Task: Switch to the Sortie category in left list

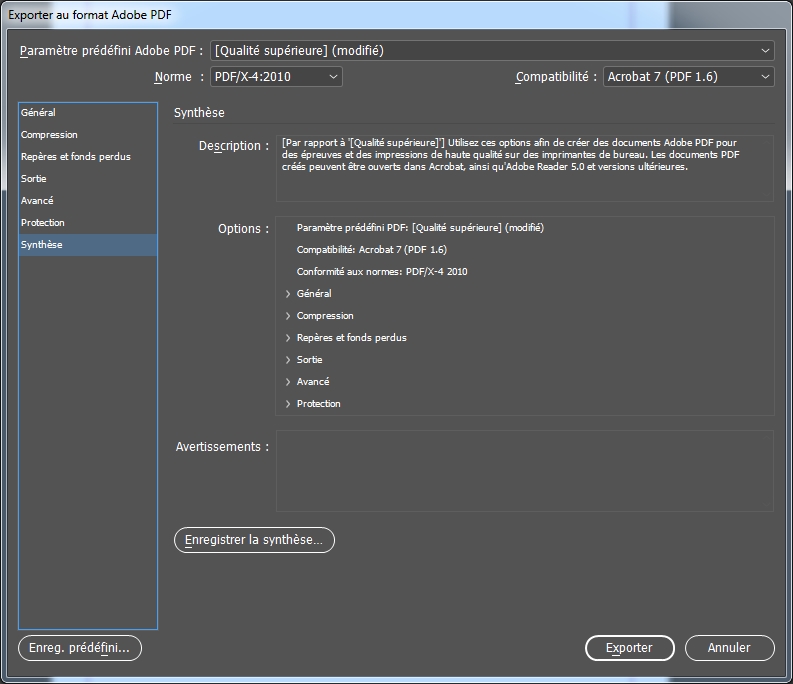Action: 87,179
